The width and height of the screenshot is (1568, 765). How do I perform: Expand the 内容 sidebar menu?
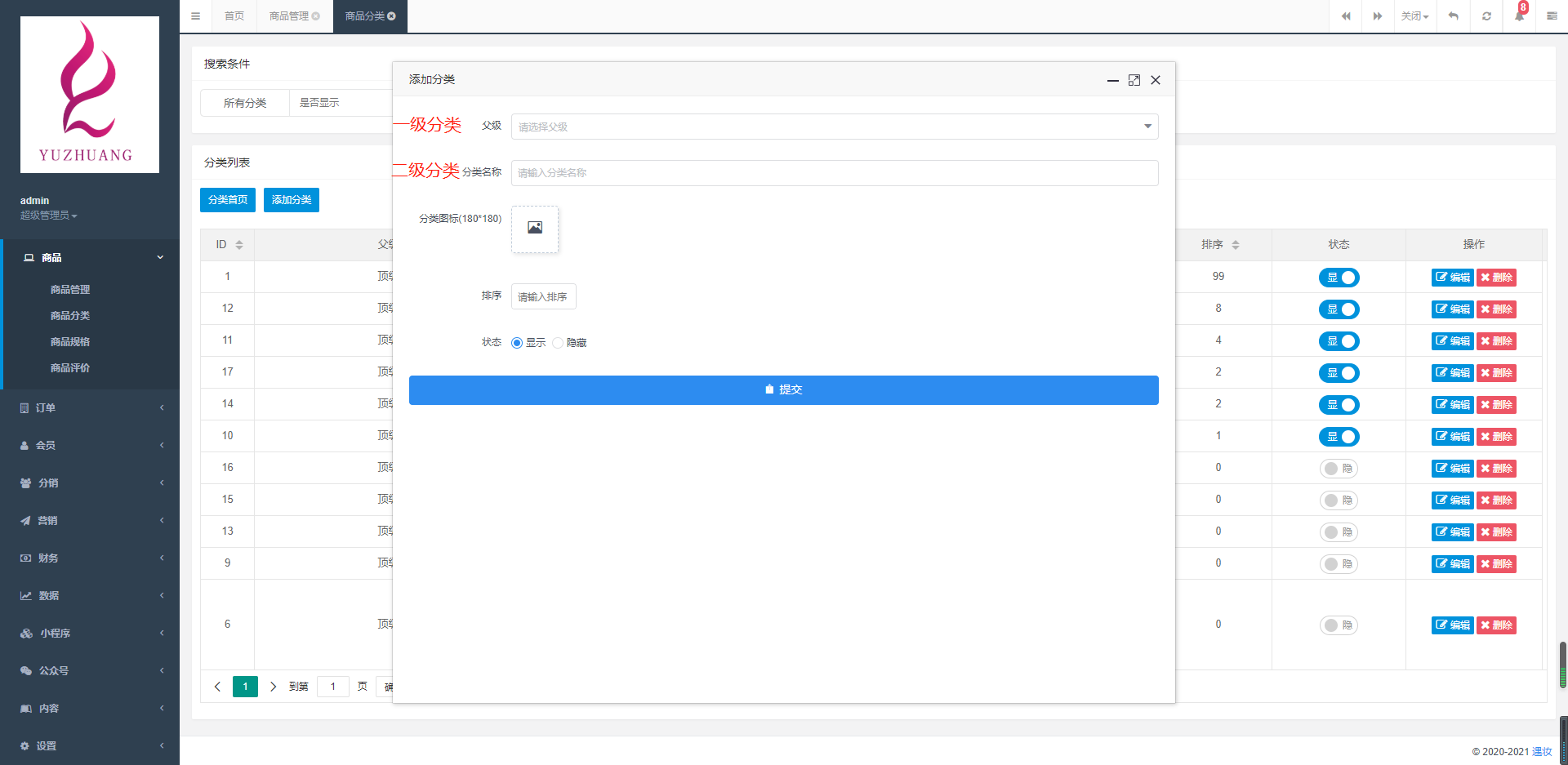[x=90, y=708]
